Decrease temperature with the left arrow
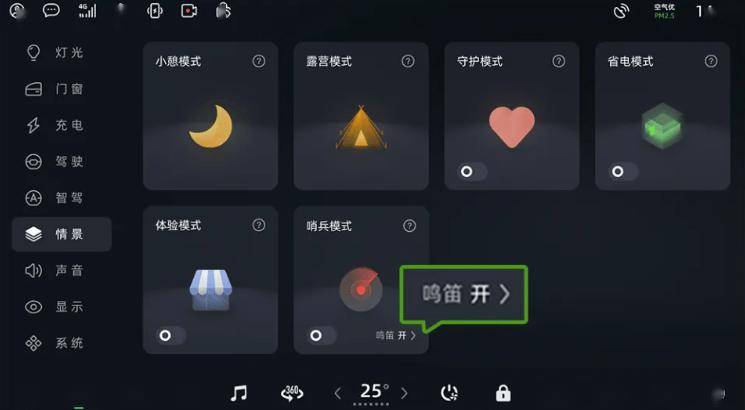 point(337,393)
